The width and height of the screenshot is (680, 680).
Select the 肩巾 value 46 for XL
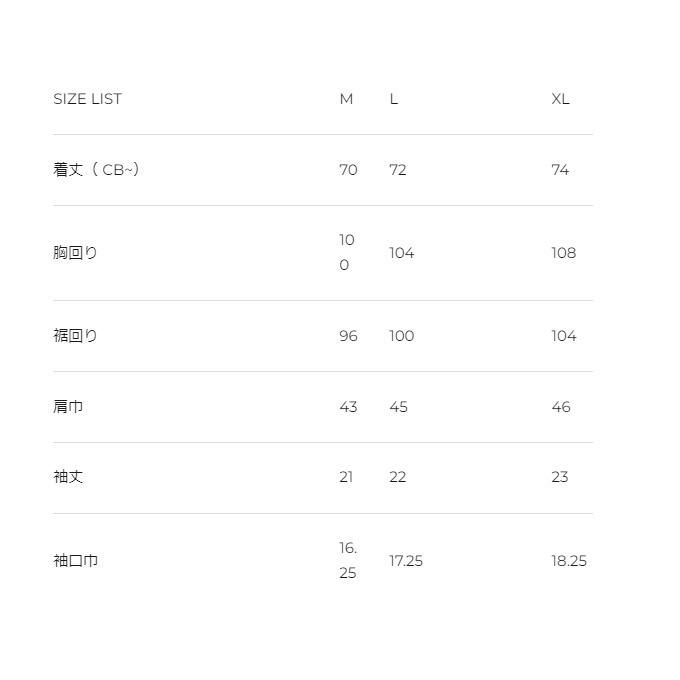coord(561,407)
